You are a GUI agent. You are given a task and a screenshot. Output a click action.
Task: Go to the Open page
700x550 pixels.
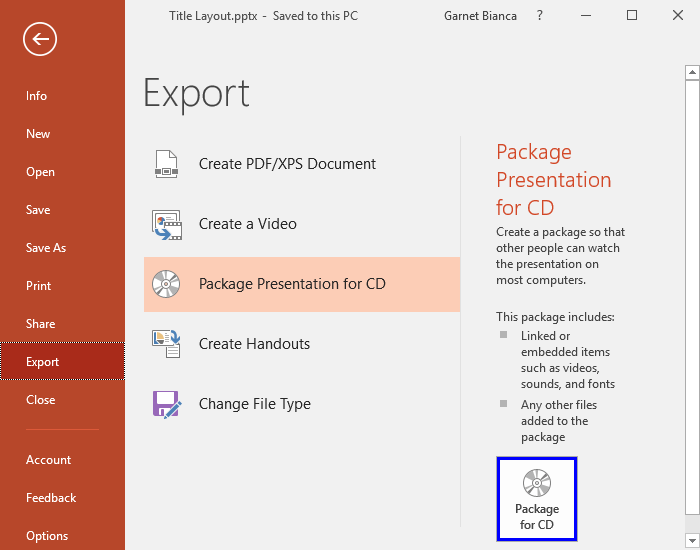[40, 172]
